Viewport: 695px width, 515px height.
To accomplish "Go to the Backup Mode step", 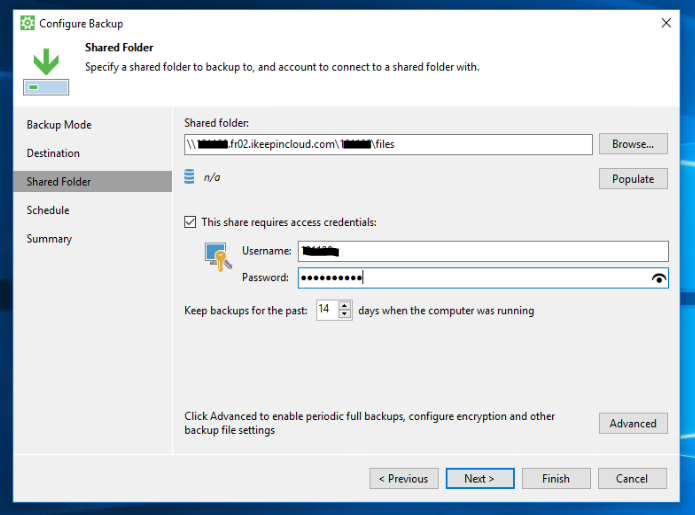I will [x=59, y=125].
